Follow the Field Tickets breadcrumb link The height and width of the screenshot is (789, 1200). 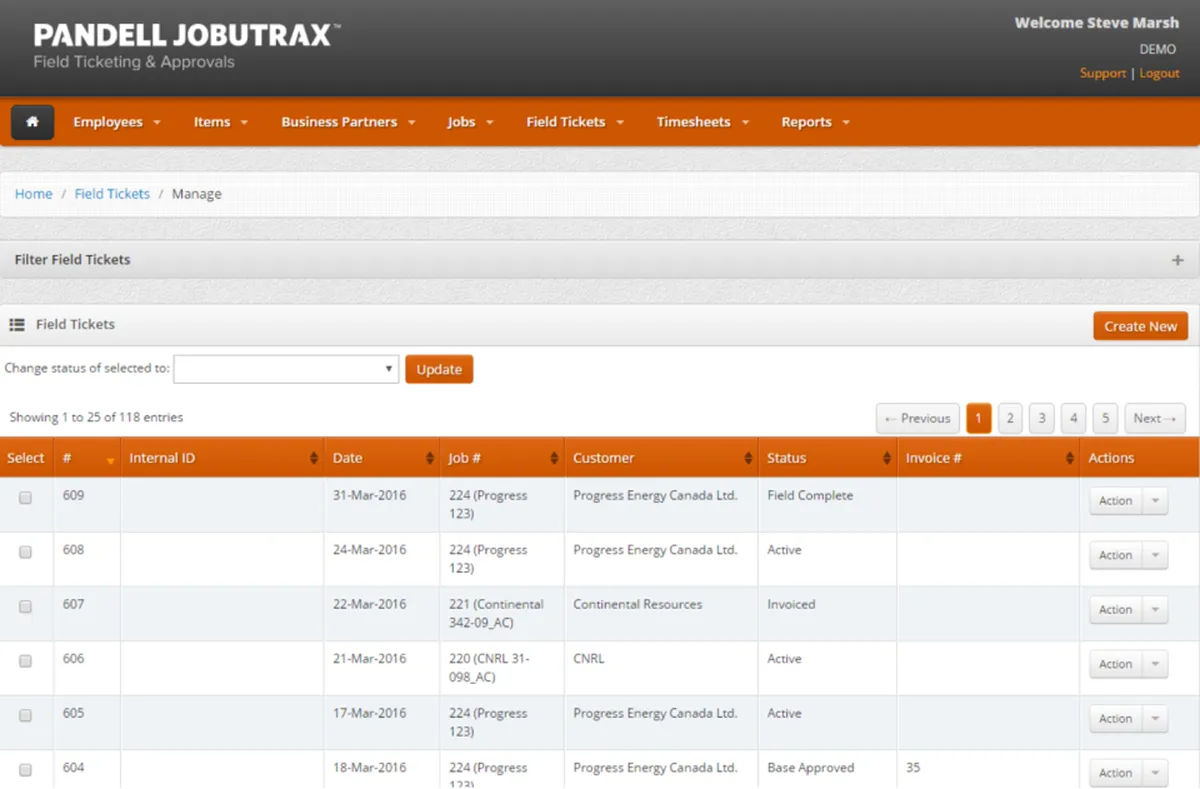(112, 194)
